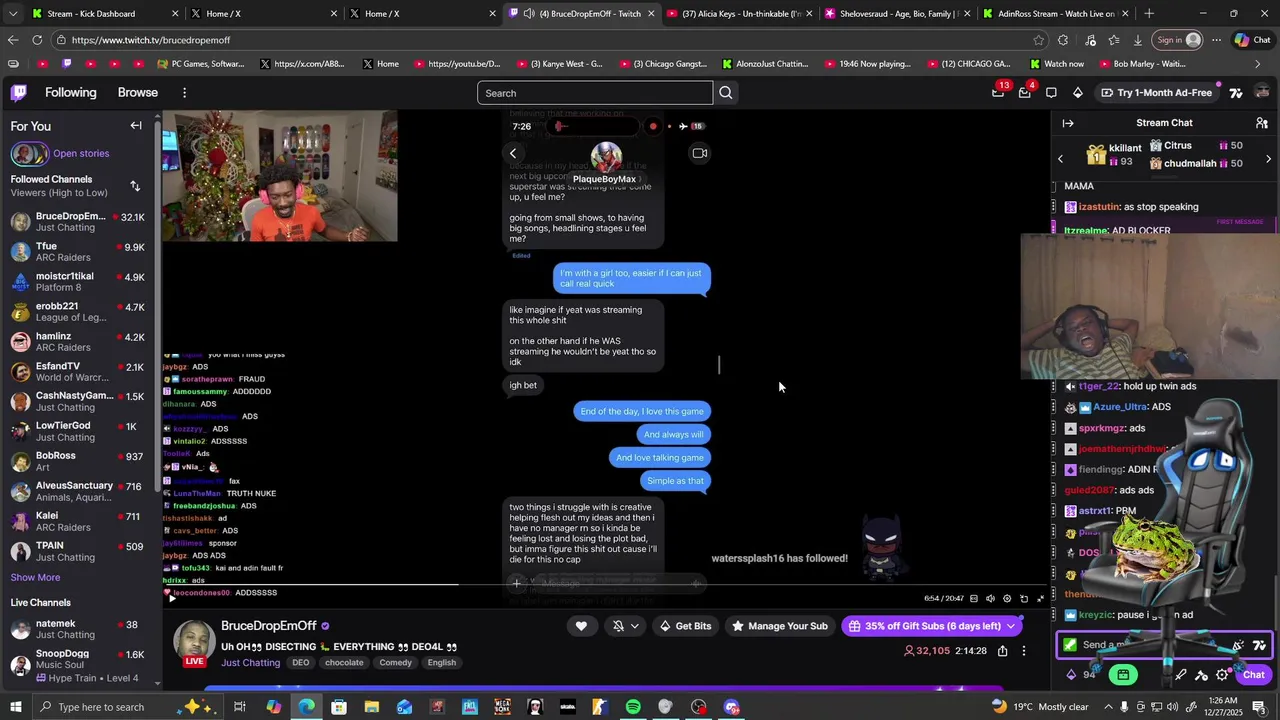1280x720 pixels.
Task: Open chat settings gear icon
Action: tap(1222, 675)
